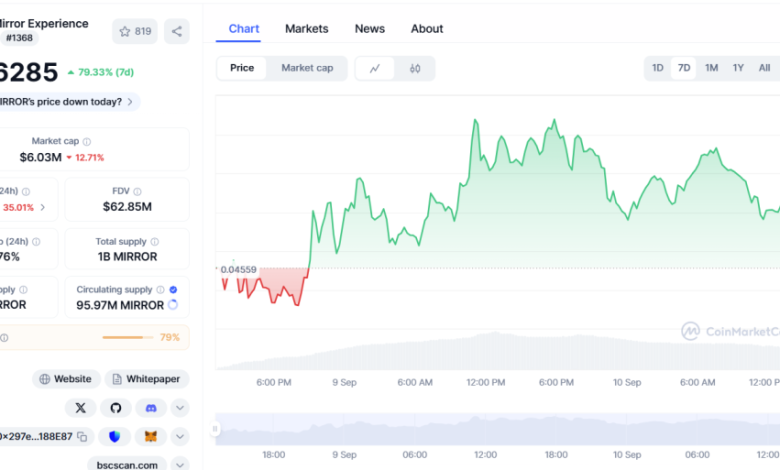The height and width of the screenshot is (470, 780).
Task: Open the bscscan.com explorer link
Action: point(127,465)
